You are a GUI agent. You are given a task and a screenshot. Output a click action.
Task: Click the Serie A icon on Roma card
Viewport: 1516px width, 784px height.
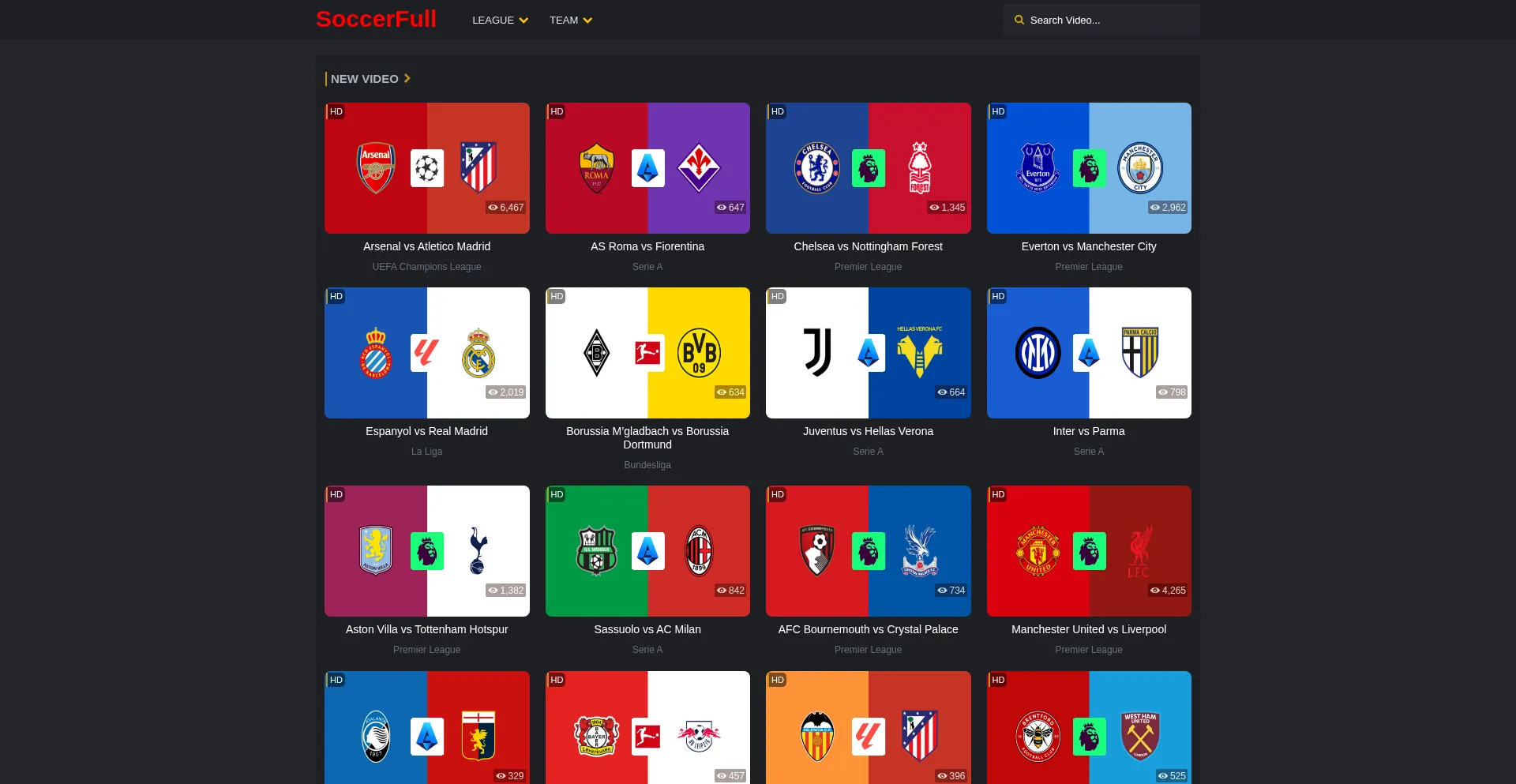(647, 168)
